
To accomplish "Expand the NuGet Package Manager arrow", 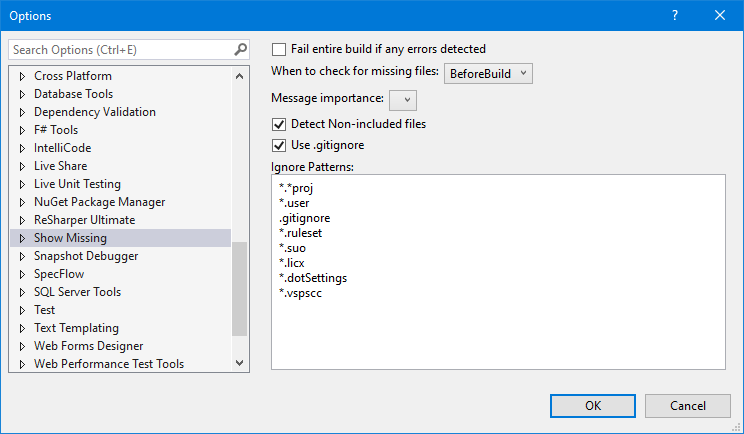I will pos(22,202).
